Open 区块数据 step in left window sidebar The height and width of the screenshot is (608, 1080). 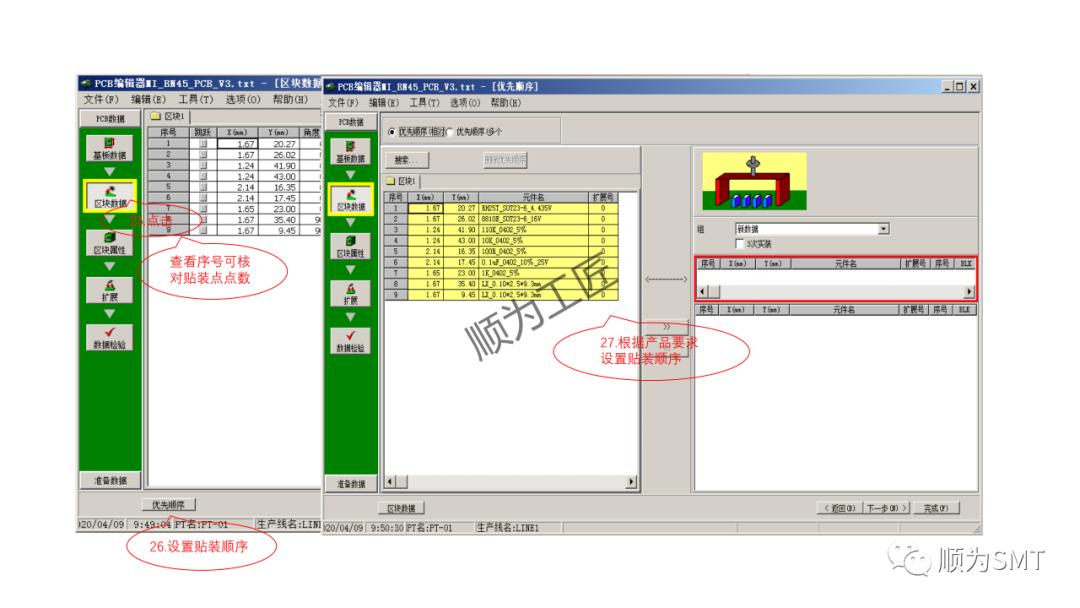[110, 196]
